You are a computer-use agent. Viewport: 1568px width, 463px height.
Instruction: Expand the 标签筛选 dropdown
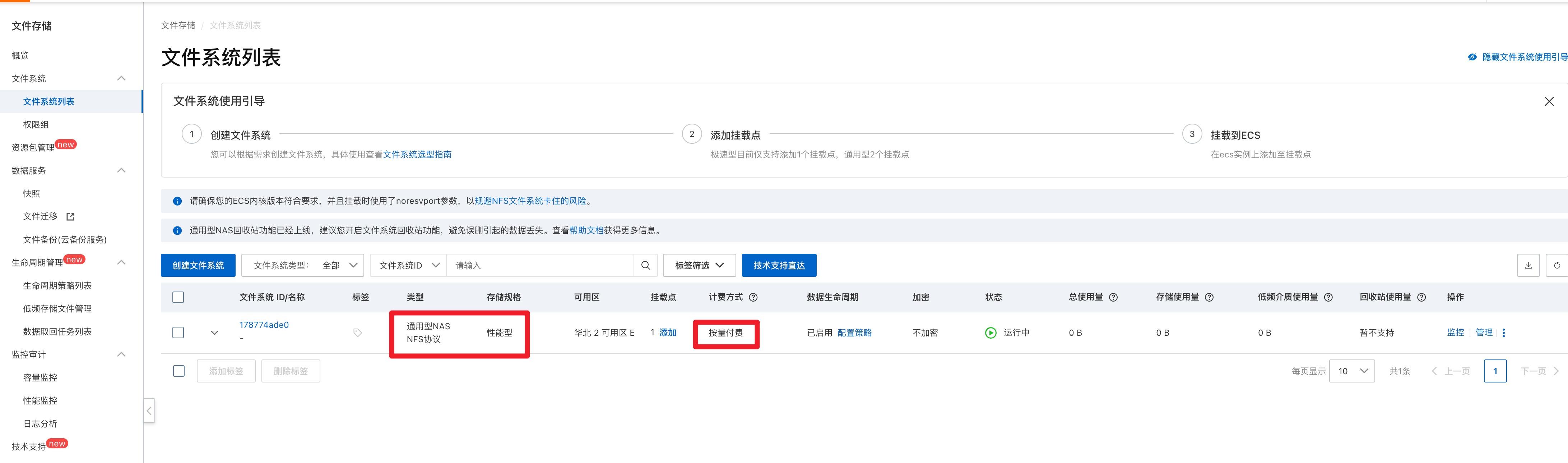point(699,266)
